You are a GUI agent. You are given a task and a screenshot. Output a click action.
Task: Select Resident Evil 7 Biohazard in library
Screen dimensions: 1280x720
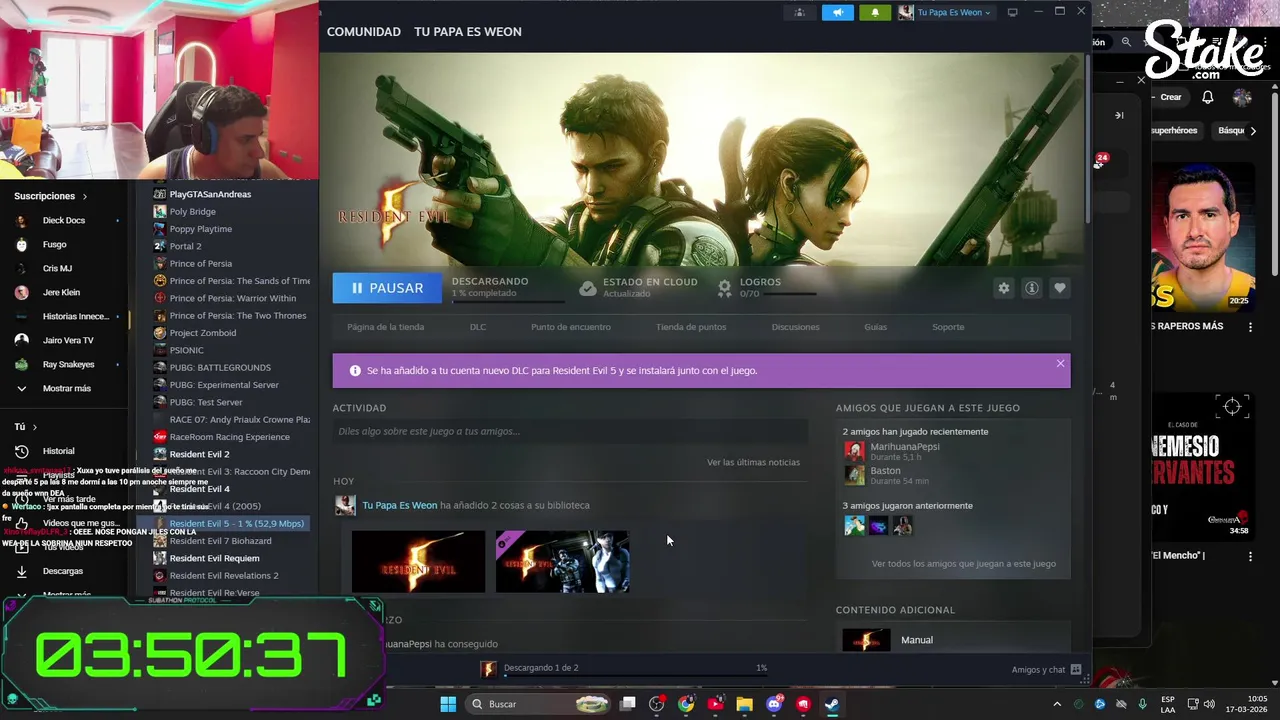[x=220, y=541]
